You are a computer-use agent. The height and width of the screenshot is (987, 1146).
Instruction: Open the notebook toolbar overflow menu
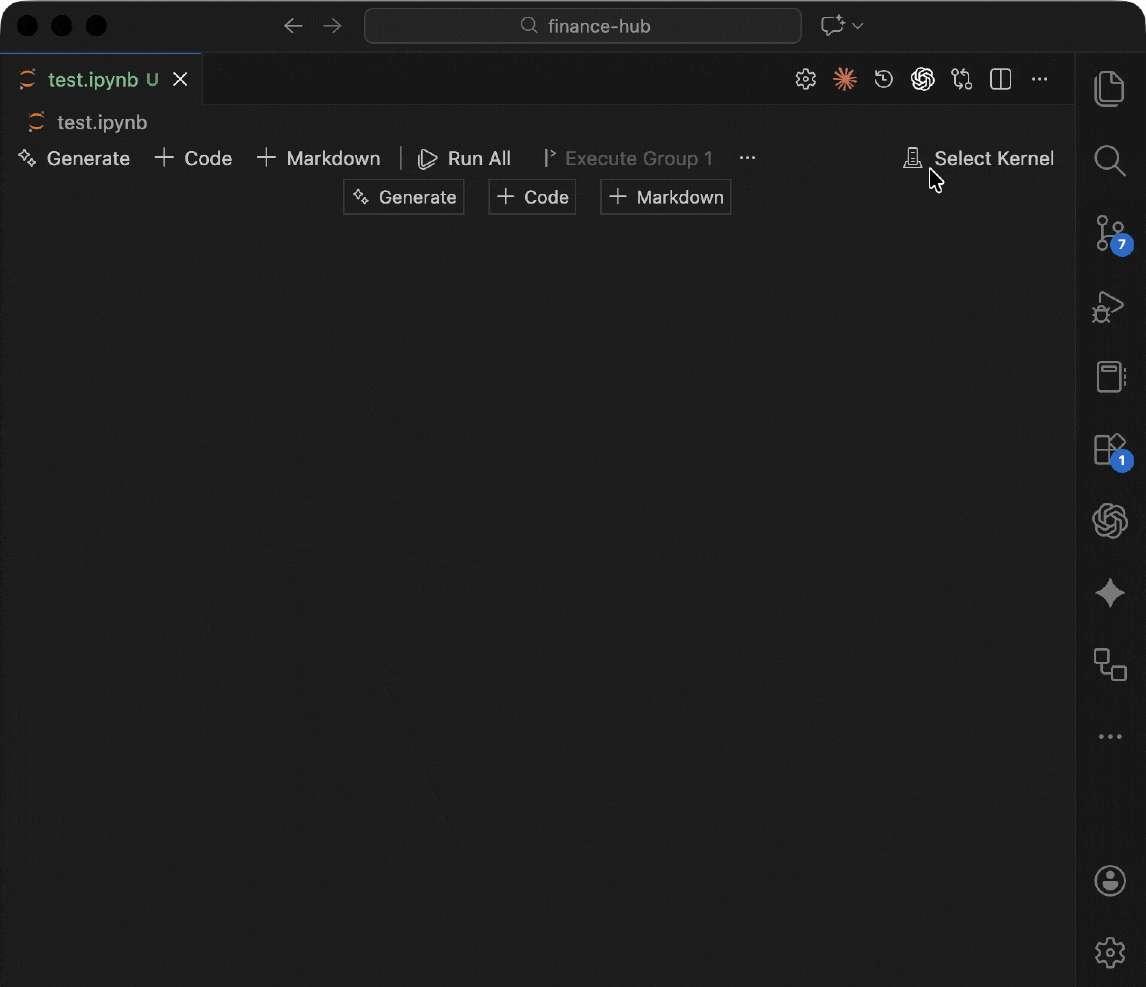(x=747, y=158)
